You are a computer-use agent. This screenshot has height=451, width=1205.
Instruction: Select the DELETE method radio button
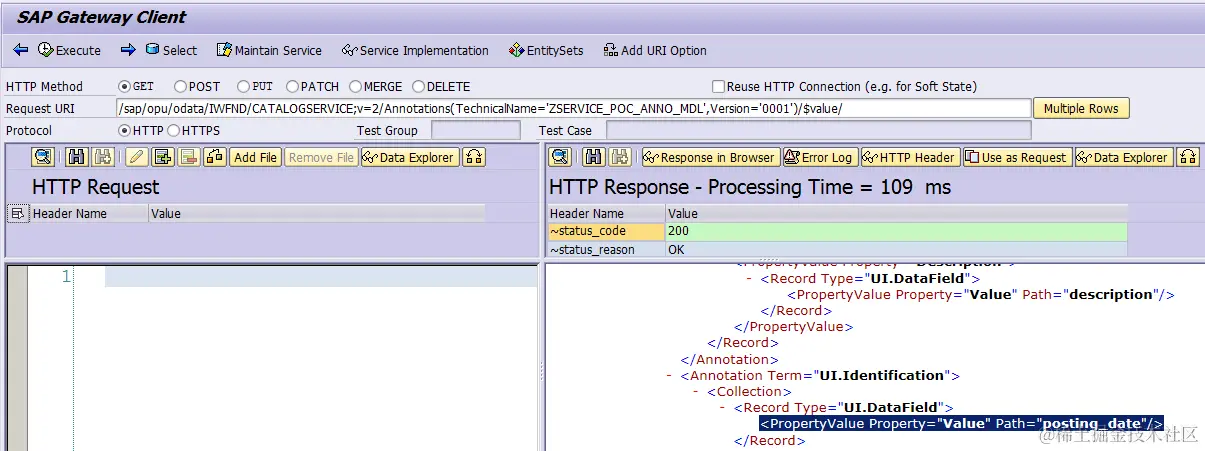(x=418, y=87)
